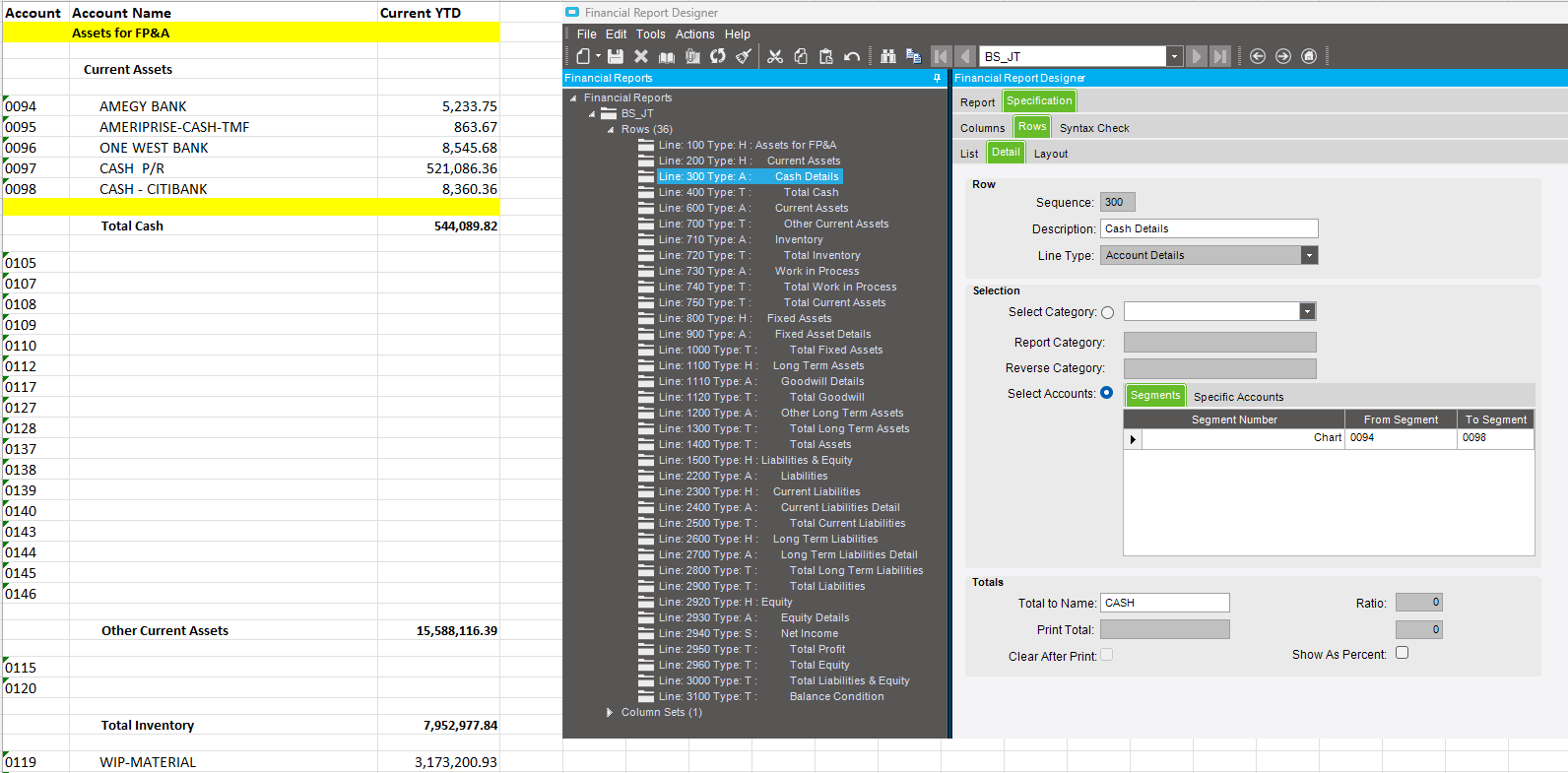Screen dimensions: 1568x773
Task: Open the report ID dropdown showing BS_JT
Action: coord(1174,56)
